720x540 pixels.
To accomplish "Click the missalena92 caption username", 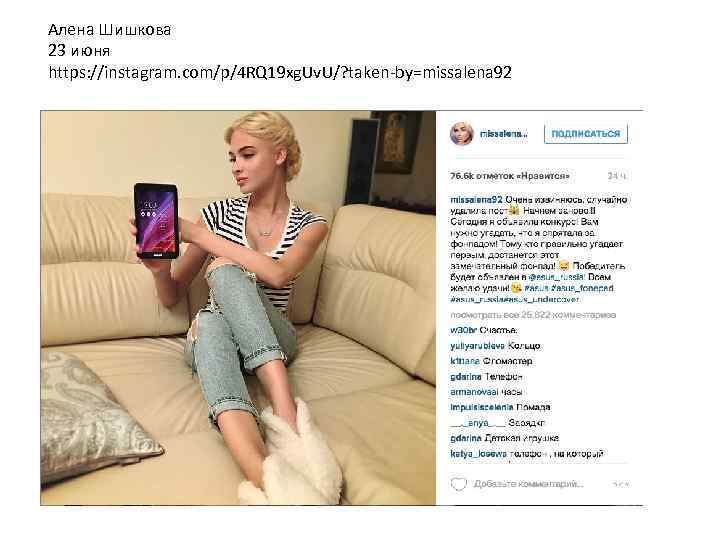I will click(476, 200).
